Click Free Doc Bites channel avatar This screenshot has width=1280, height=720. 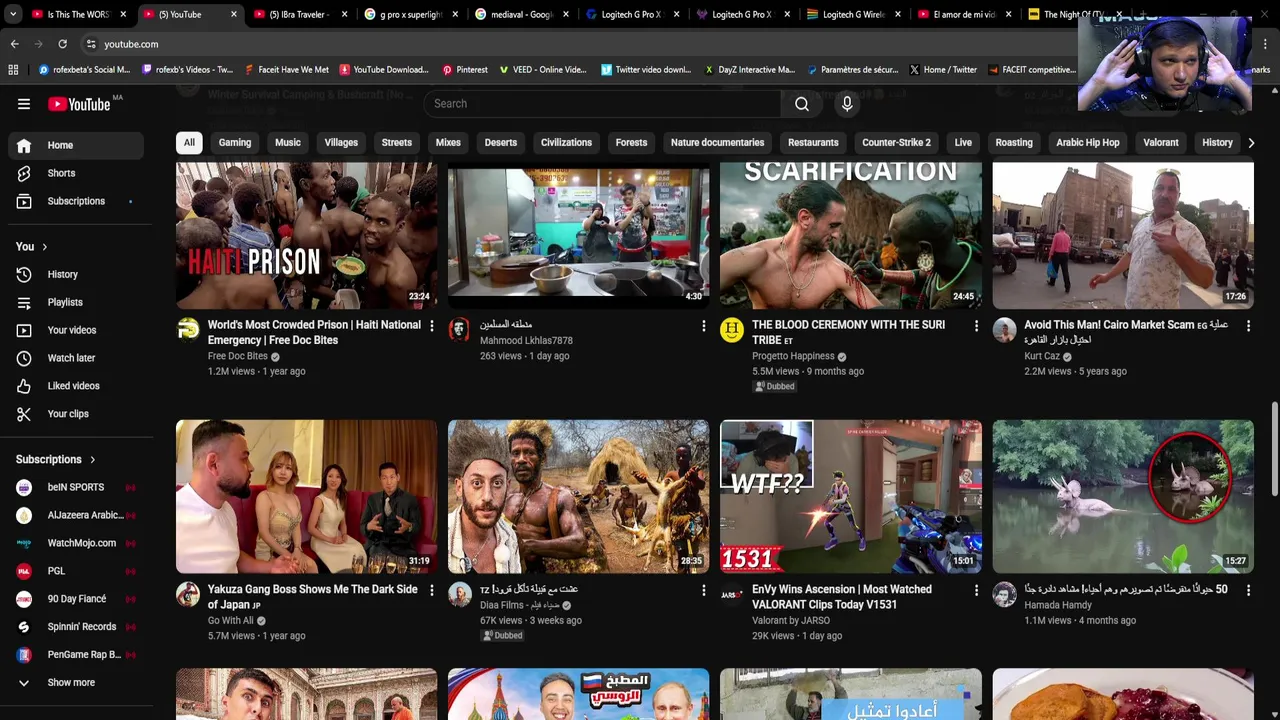tap(188, 330)
